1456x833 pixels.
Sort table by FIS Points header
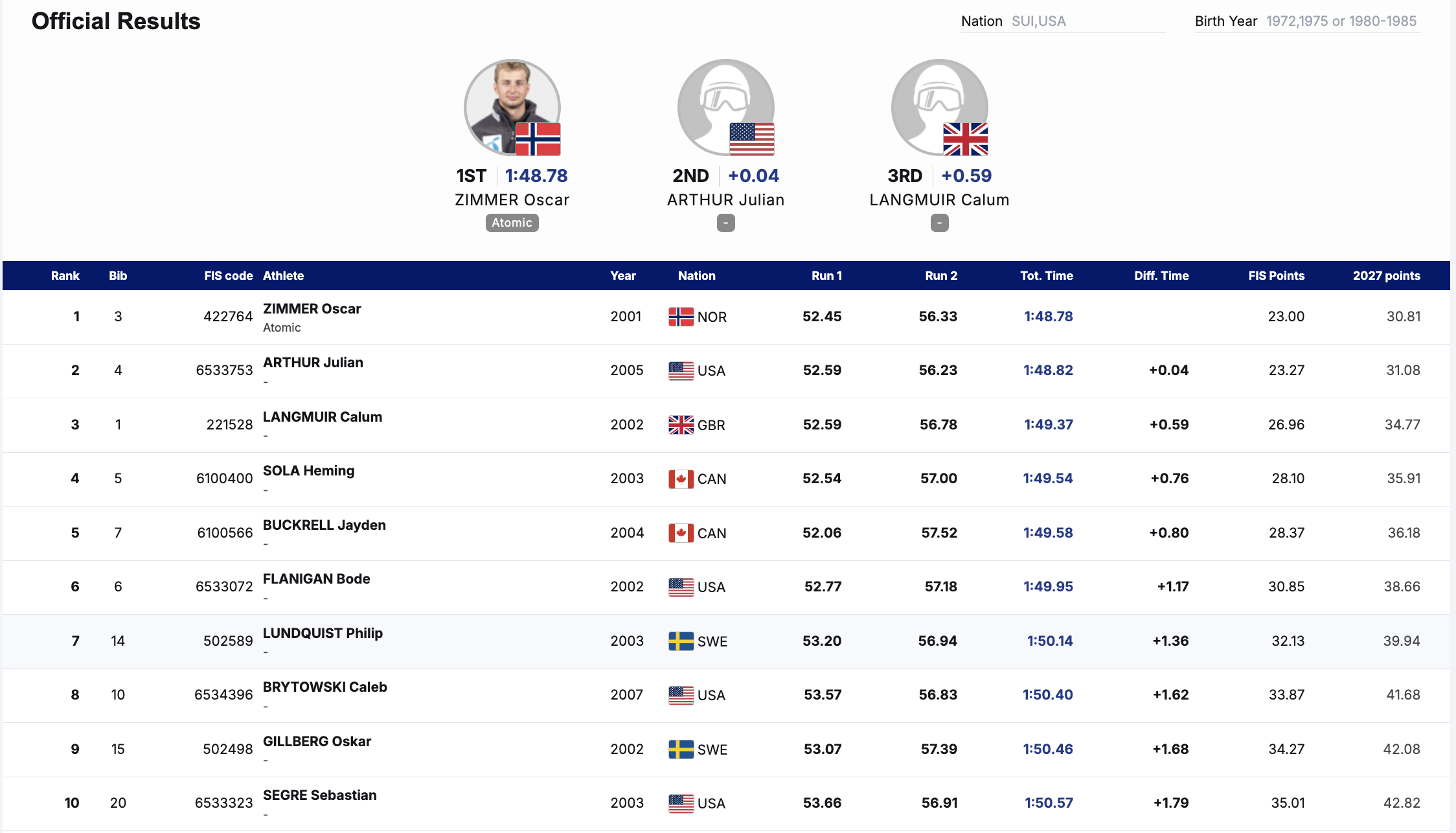[x=1276, y=276]
